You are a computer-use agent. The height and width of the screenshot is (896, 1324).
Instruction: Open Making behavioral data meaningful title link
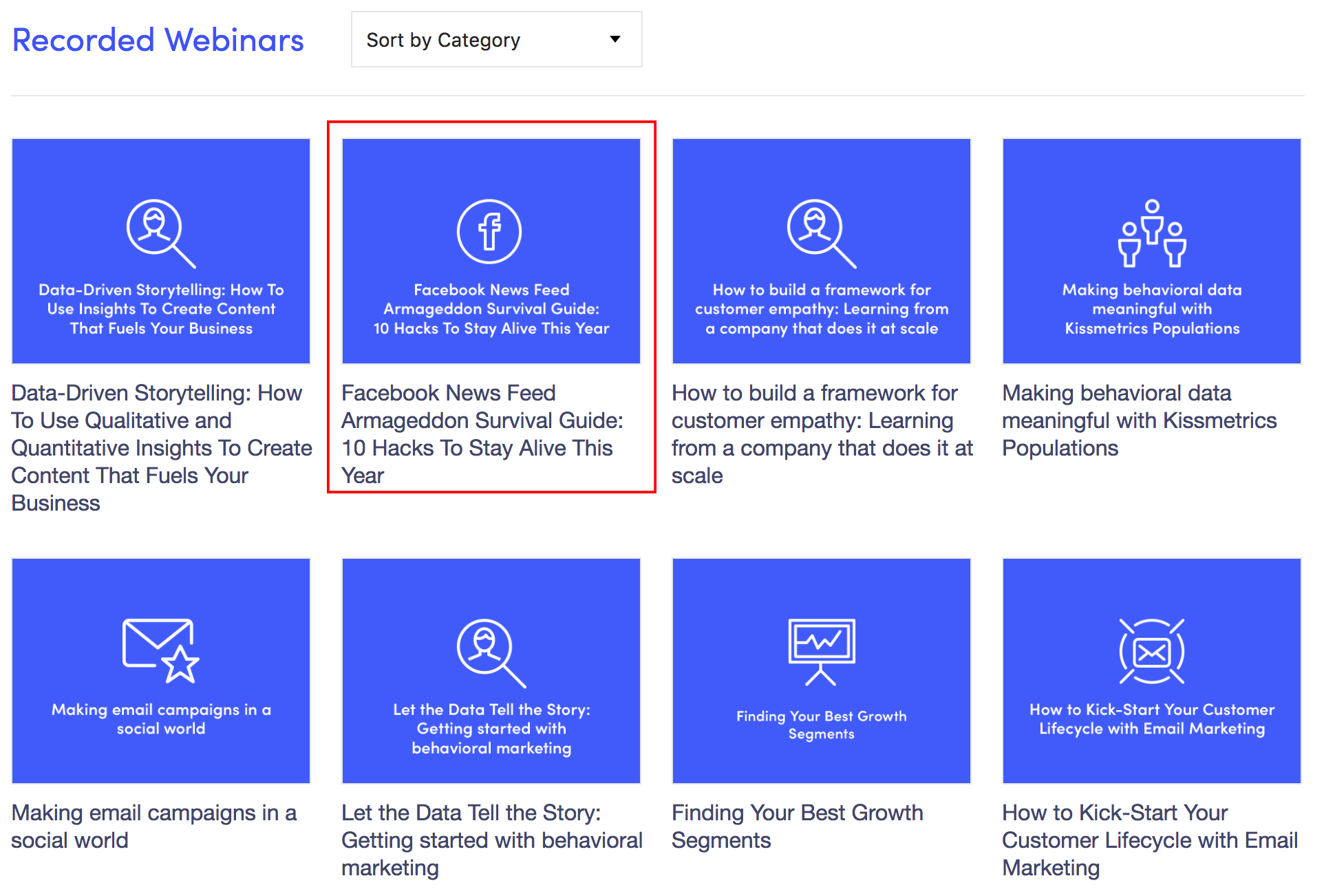[1140, 420]
